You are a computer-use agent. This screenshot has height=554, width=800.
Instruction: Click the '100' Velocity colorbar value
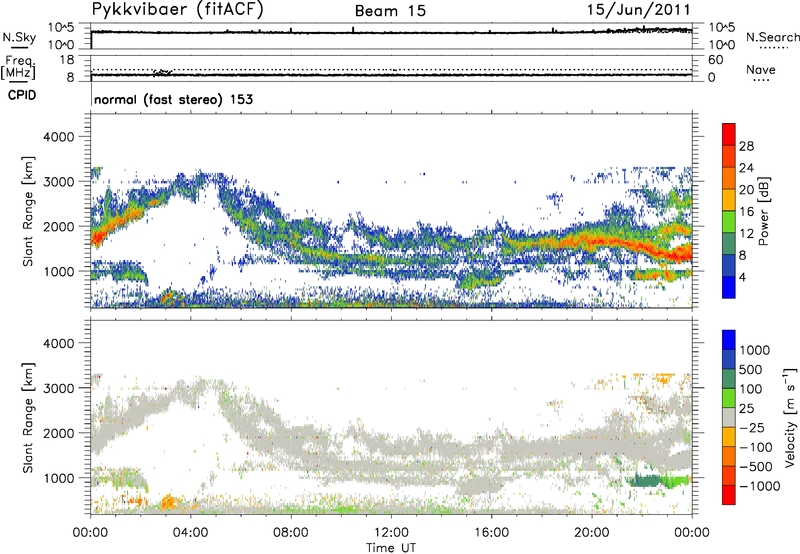751,389
